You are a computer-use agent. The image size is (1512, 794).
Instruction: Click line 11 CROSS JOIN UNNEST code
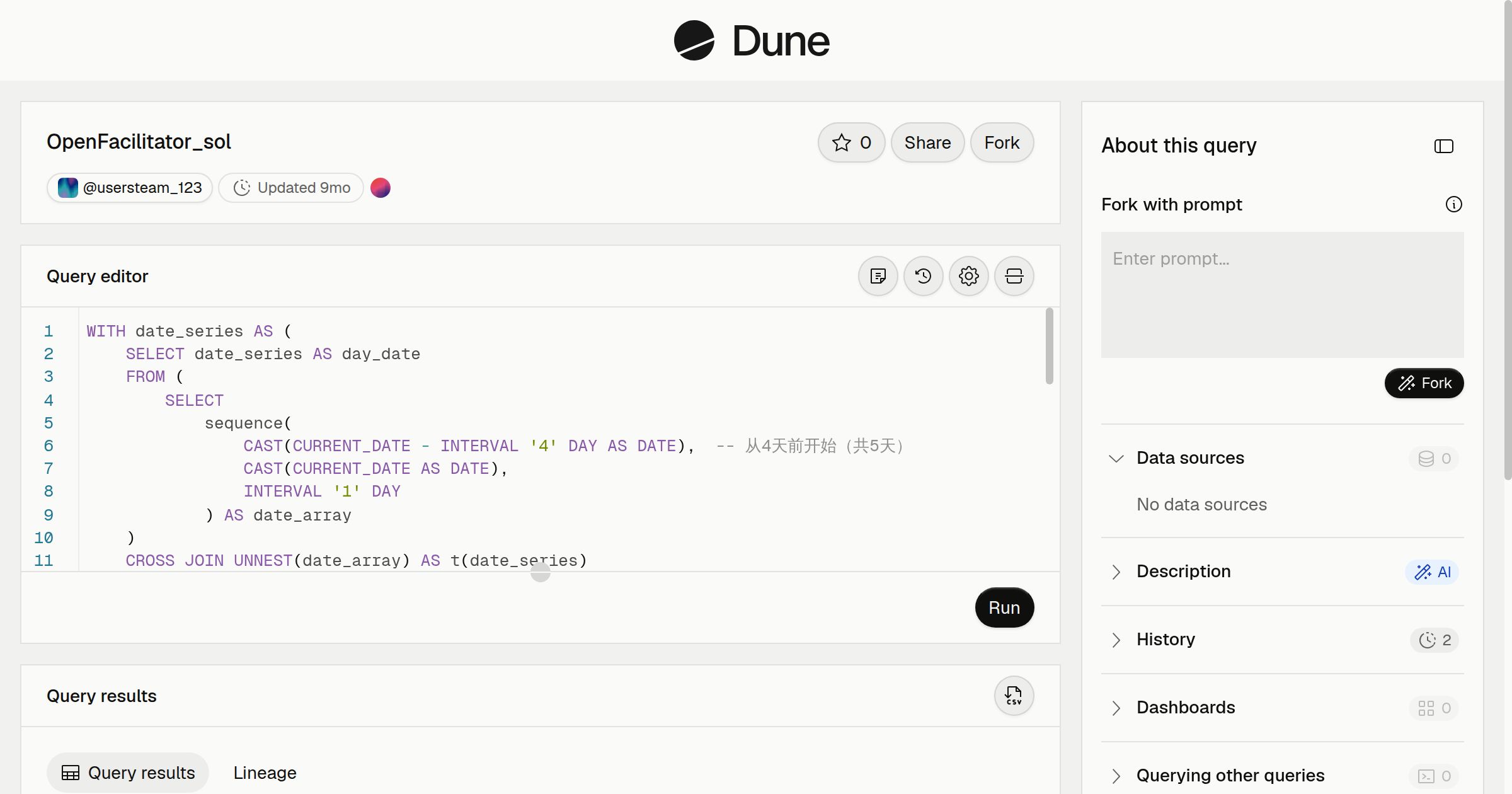356,560
